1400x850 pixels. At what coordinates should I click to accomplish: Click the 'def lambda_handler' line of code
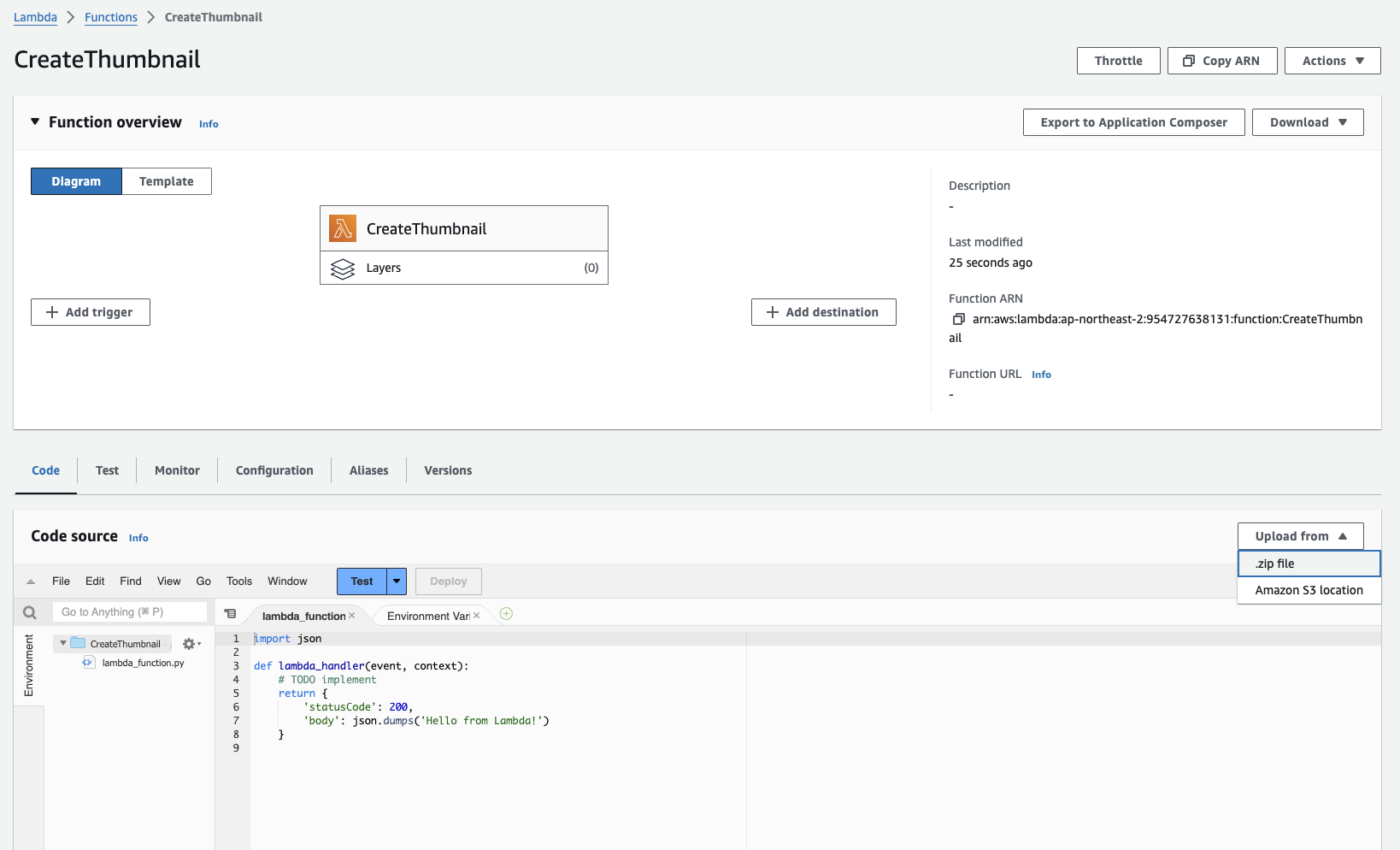click(x=361, y=666)
